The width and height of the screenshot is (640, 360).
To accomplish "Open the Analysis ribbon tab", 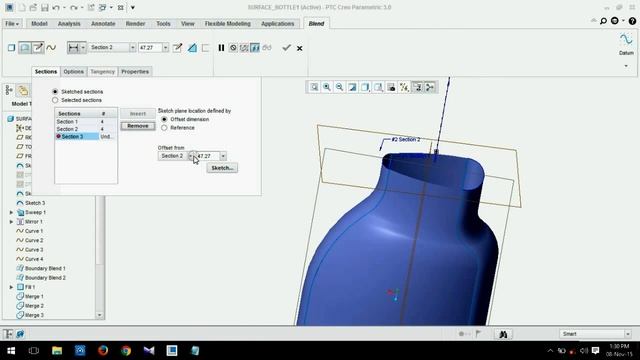I will [x=69, y=24].
